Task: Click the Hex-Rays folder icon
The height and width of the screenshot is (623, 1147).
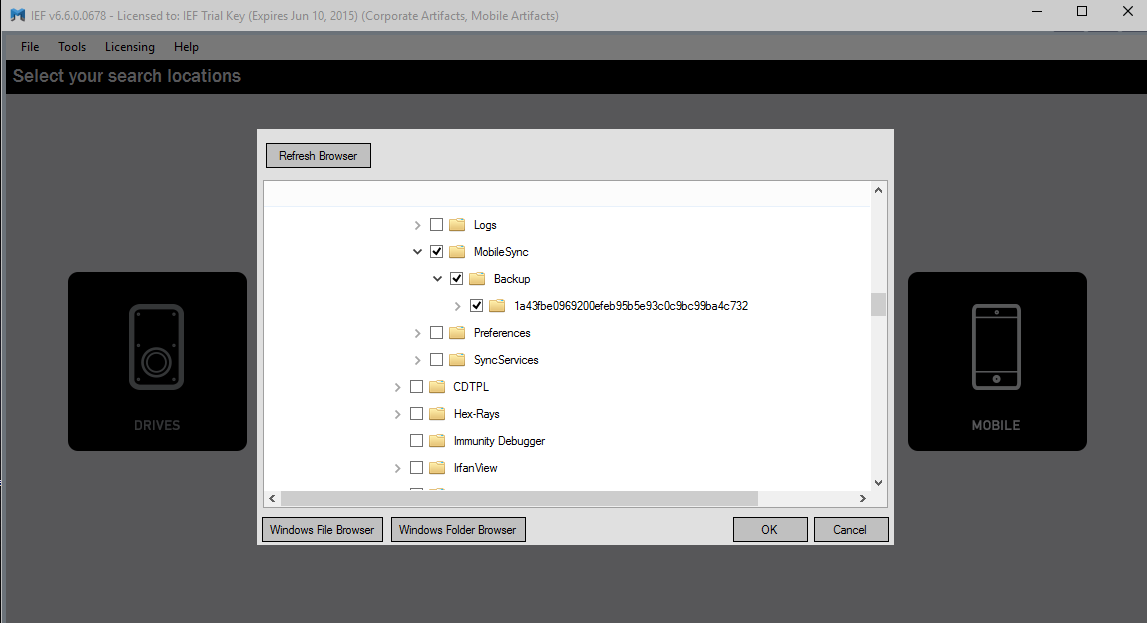Action: click(x=437, y=414)
